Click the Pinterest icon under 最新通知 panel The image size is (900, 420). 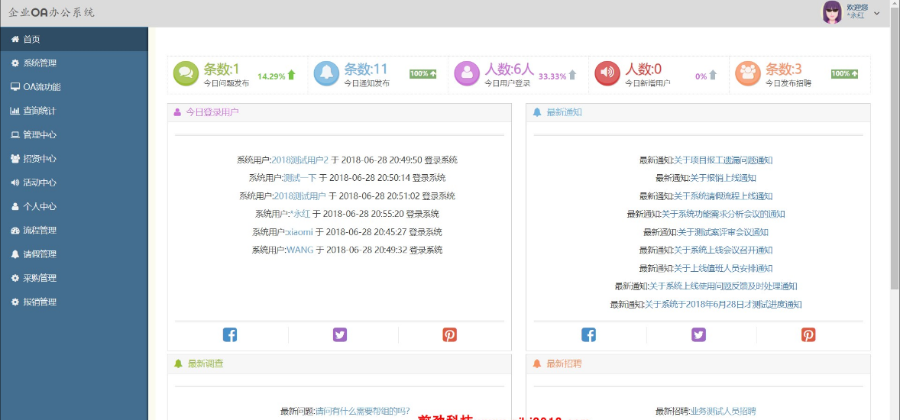click(x=808, y=335)
